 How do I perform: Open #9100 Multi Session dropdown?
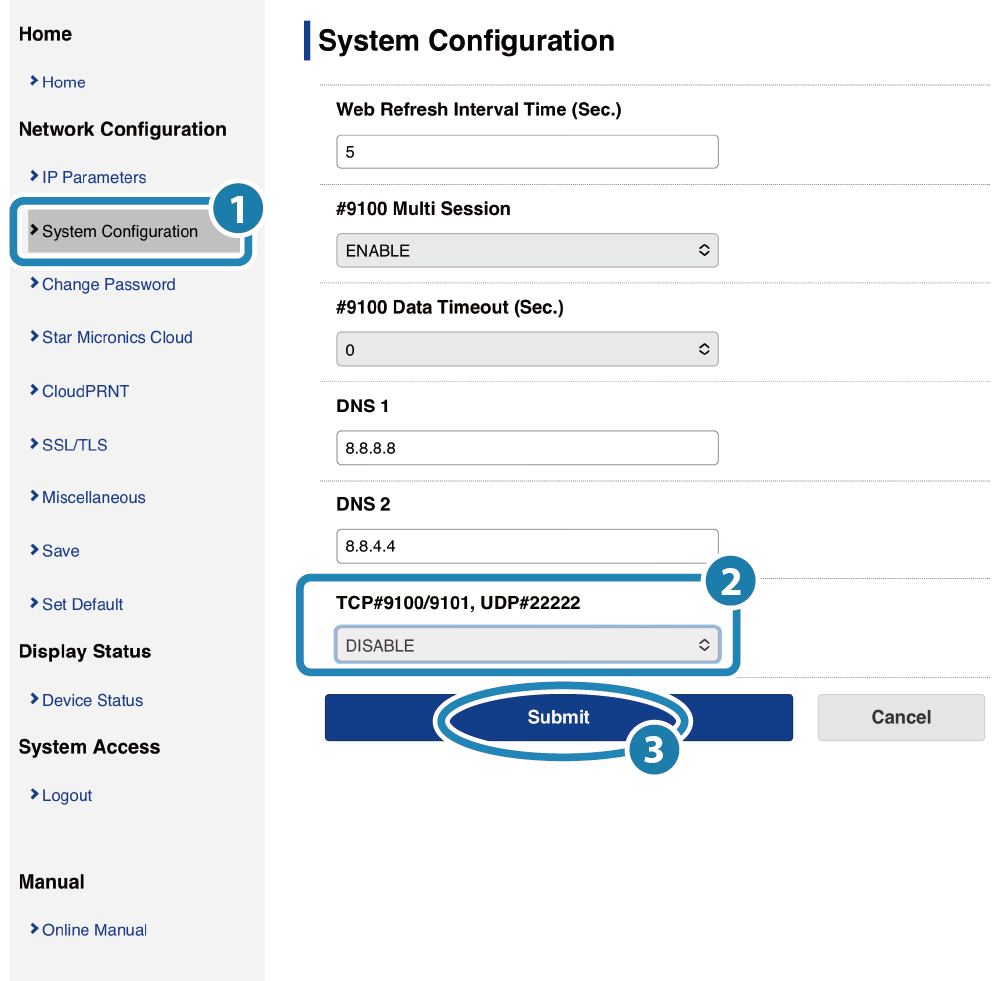click(x=527, y=251)
